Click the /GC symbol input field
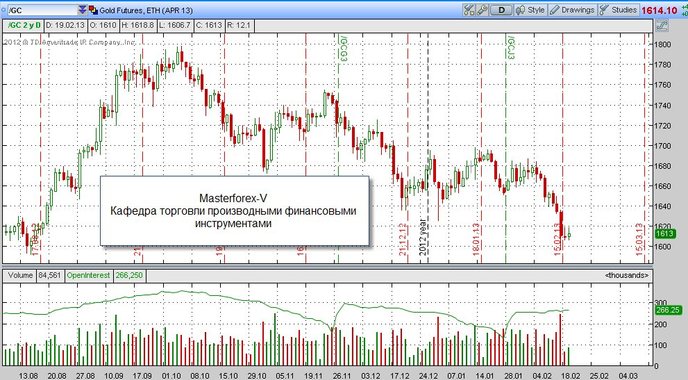The width and height of the screenshot is (688, 380). click(x=43, y=10)
